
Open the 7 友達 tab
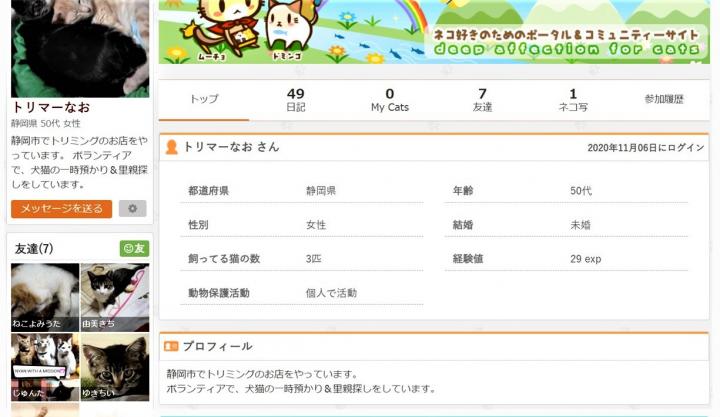[482, 100]
